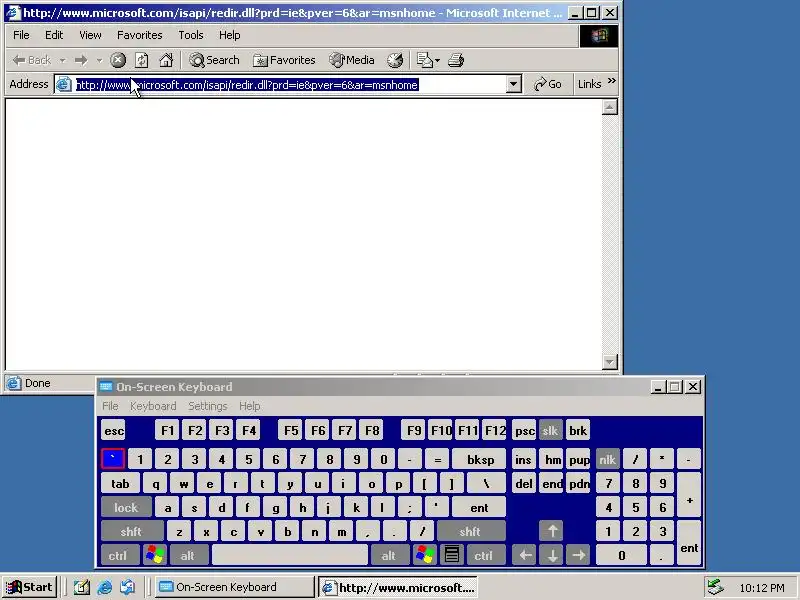Click the network icon in the system tray
This screenshot has height=600, width=800.
715,587
